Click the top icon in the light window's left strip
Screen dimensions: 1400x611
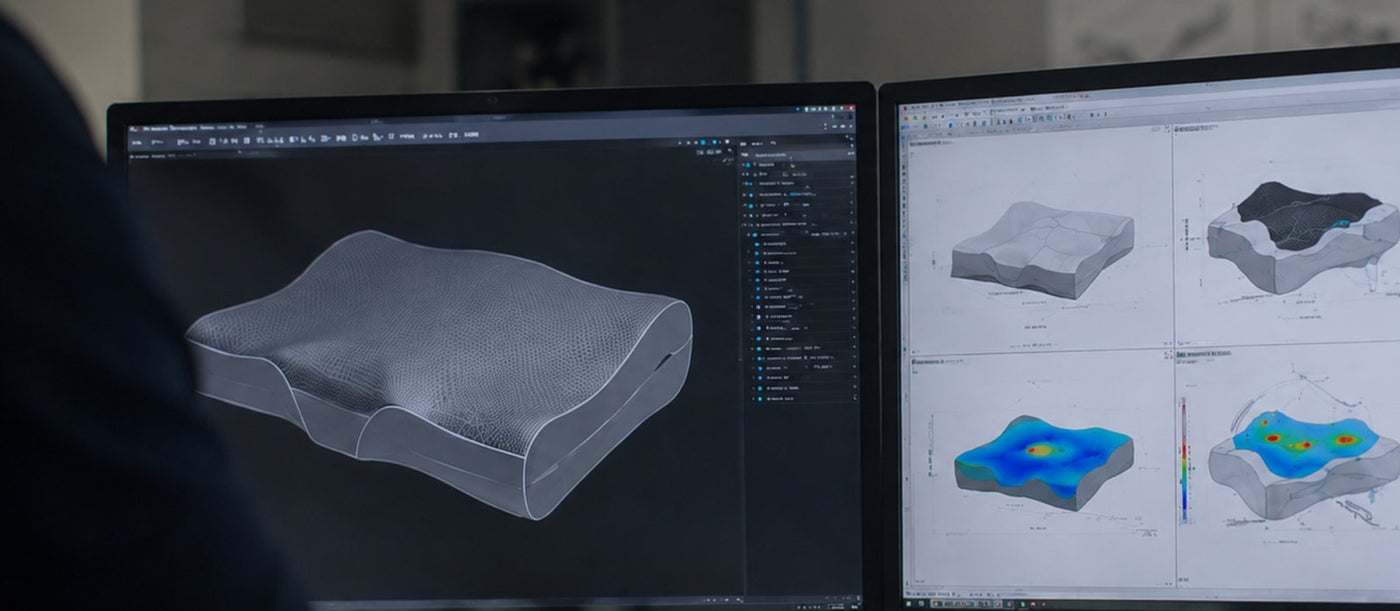(x=903, y=137)
